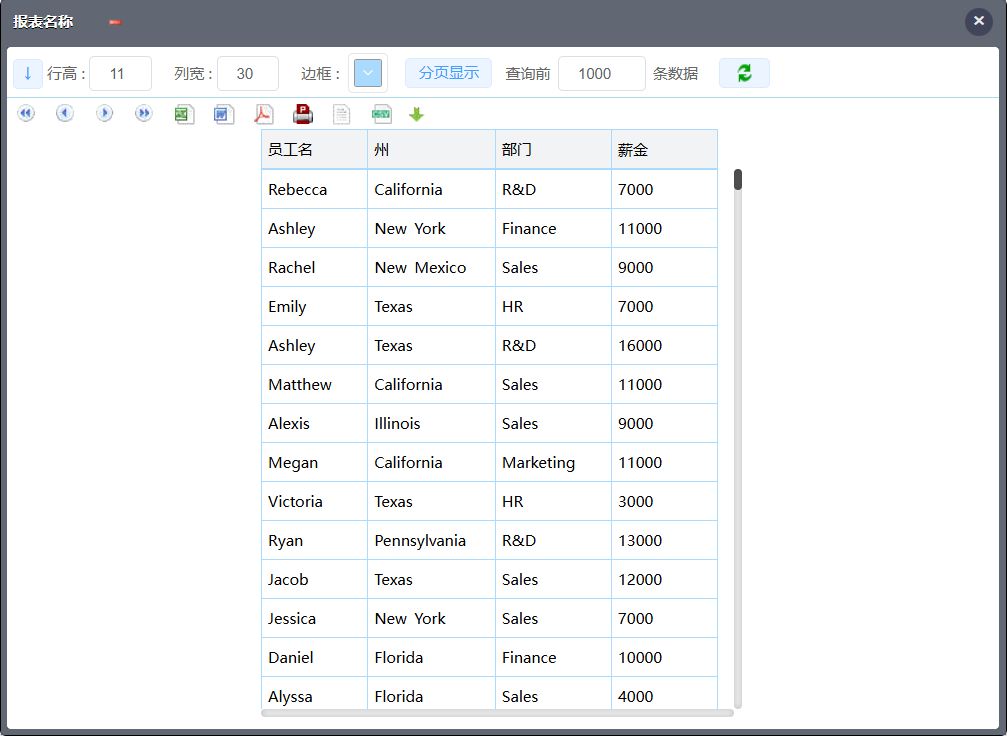Open the 边框 border color dropdown
The width and height of the screenshot is (1007, 736).
[x=368, y=73]
